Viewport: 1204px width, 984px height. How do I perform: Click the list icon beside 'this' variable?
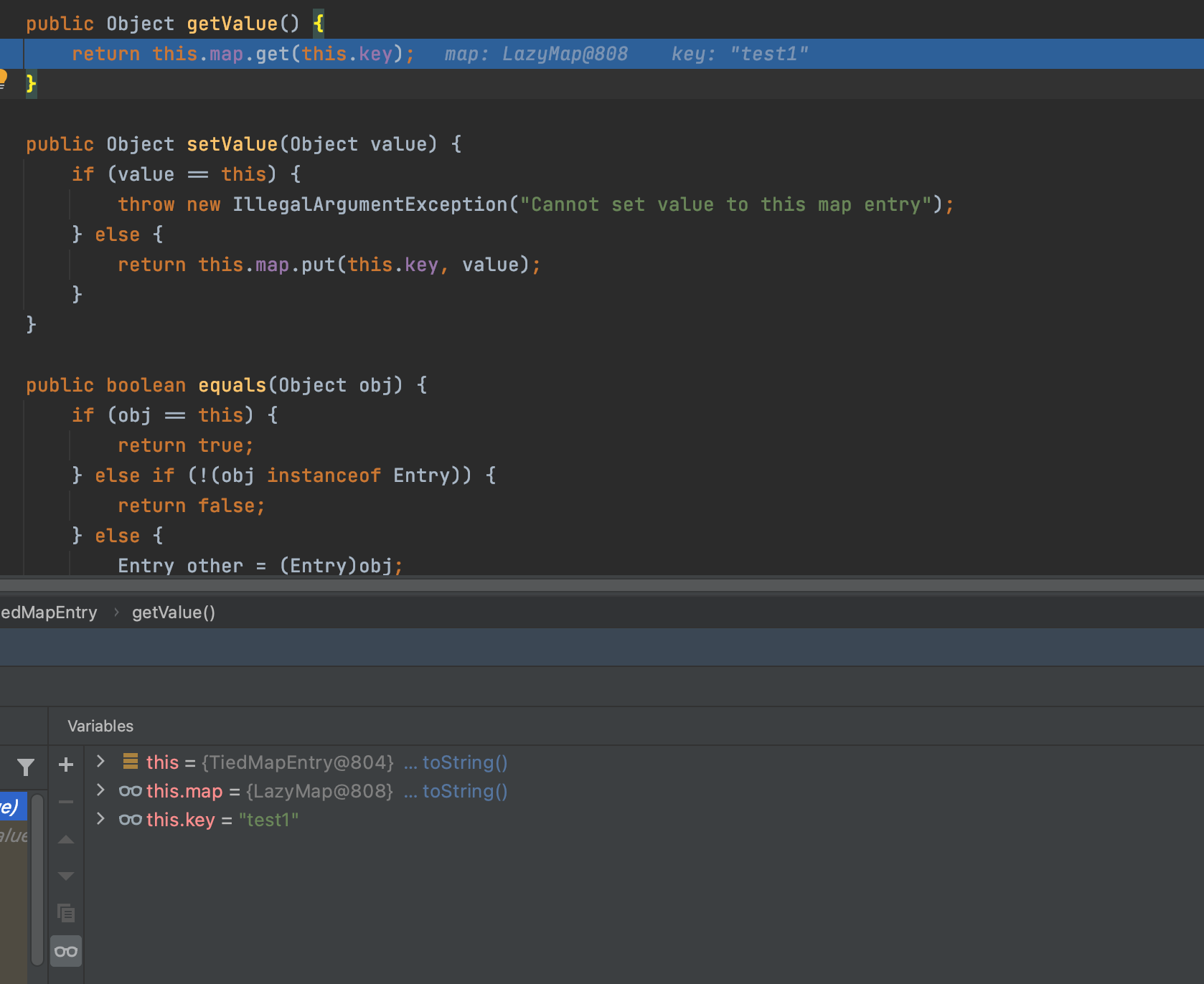[131, 761]
